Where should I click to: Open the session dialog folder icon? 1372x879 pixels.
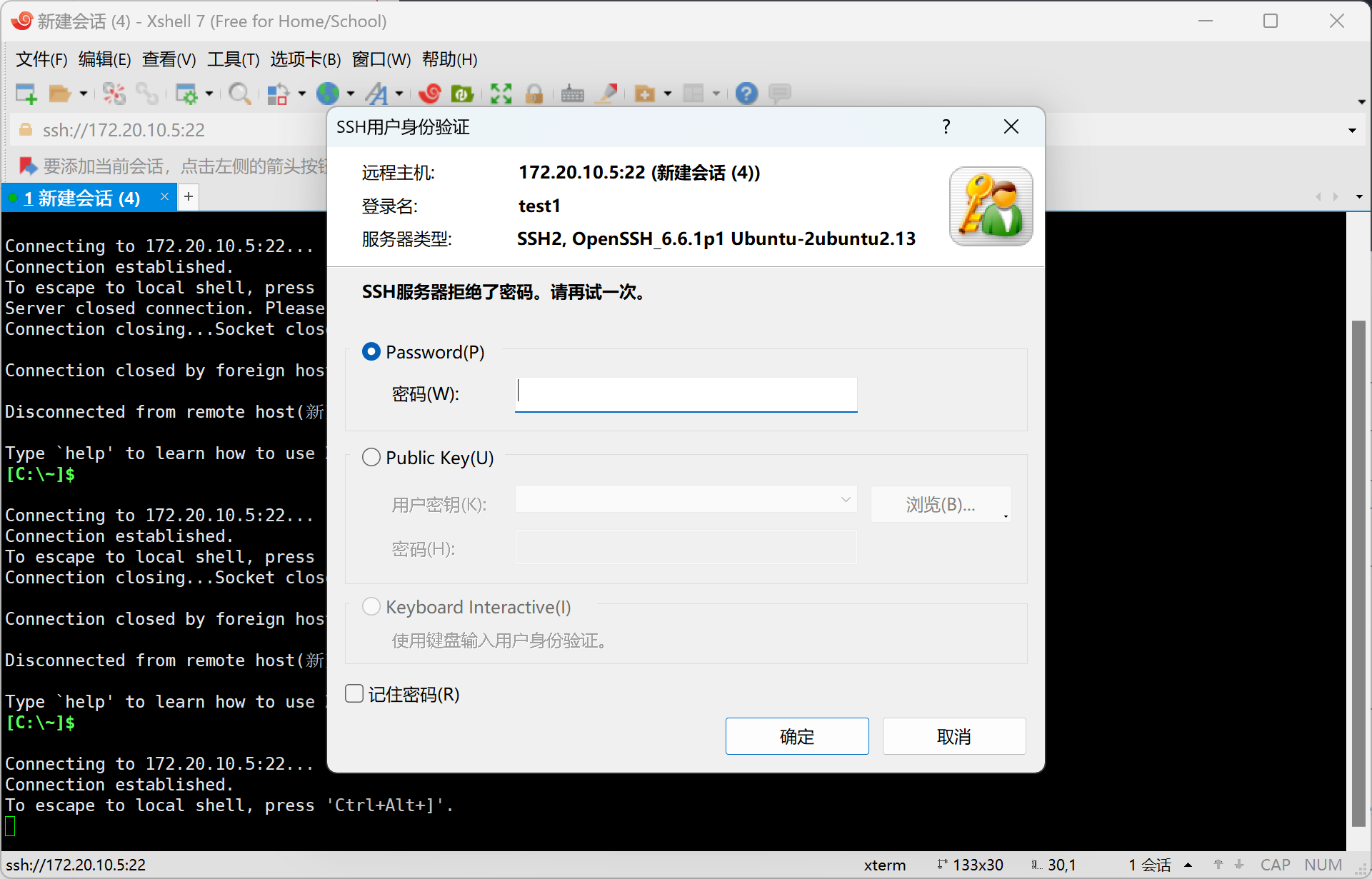61,94
